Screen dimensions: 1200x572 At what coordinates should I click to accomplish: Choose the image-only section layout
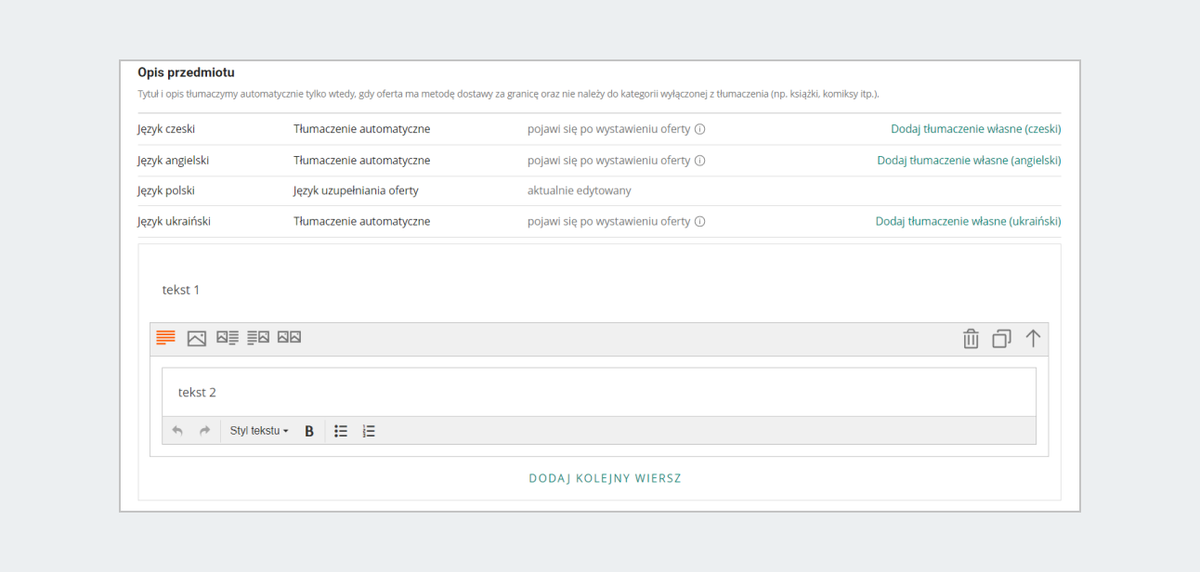(197, 338)
